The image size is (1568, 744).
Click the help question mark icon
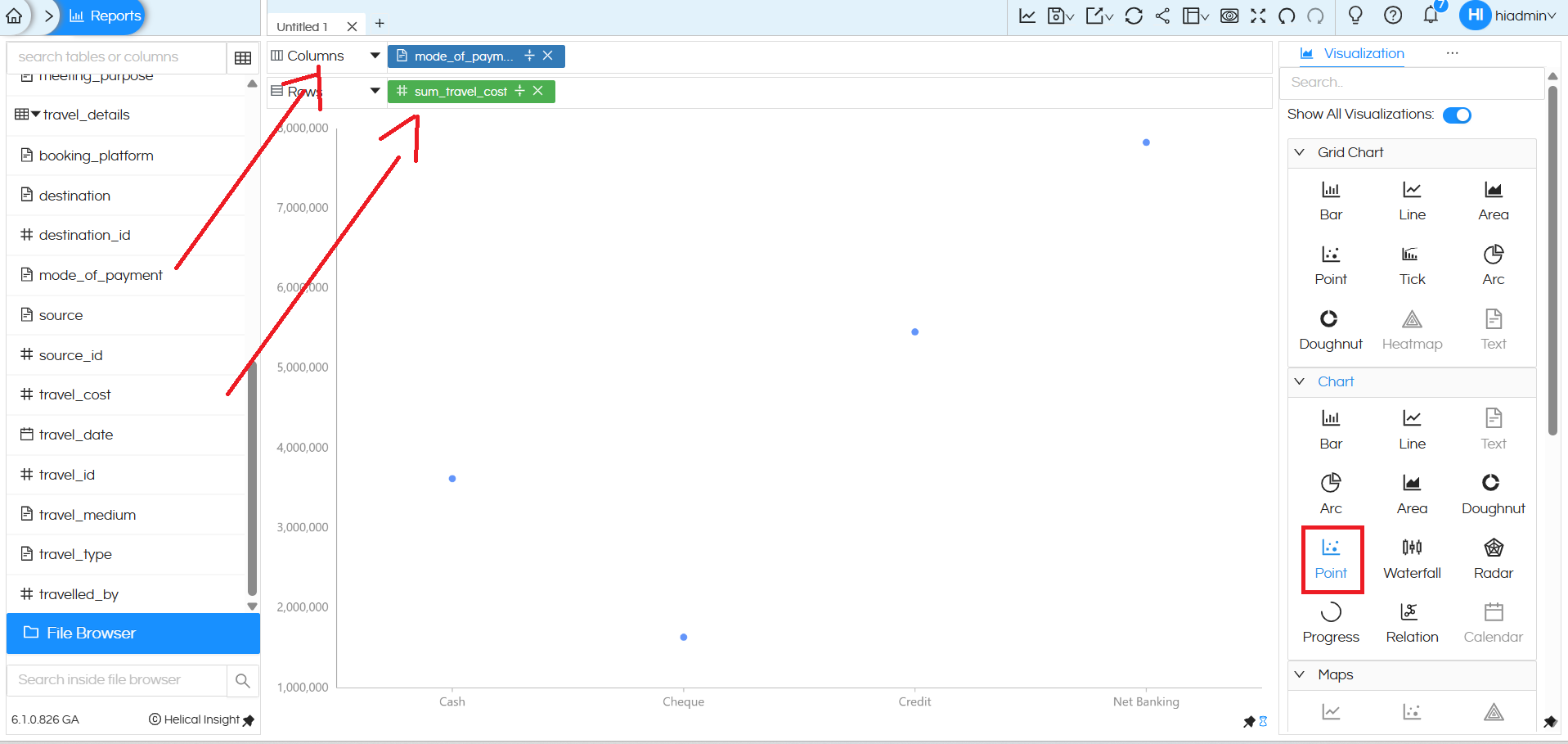pyautogui.click(x=1393, y=16)
